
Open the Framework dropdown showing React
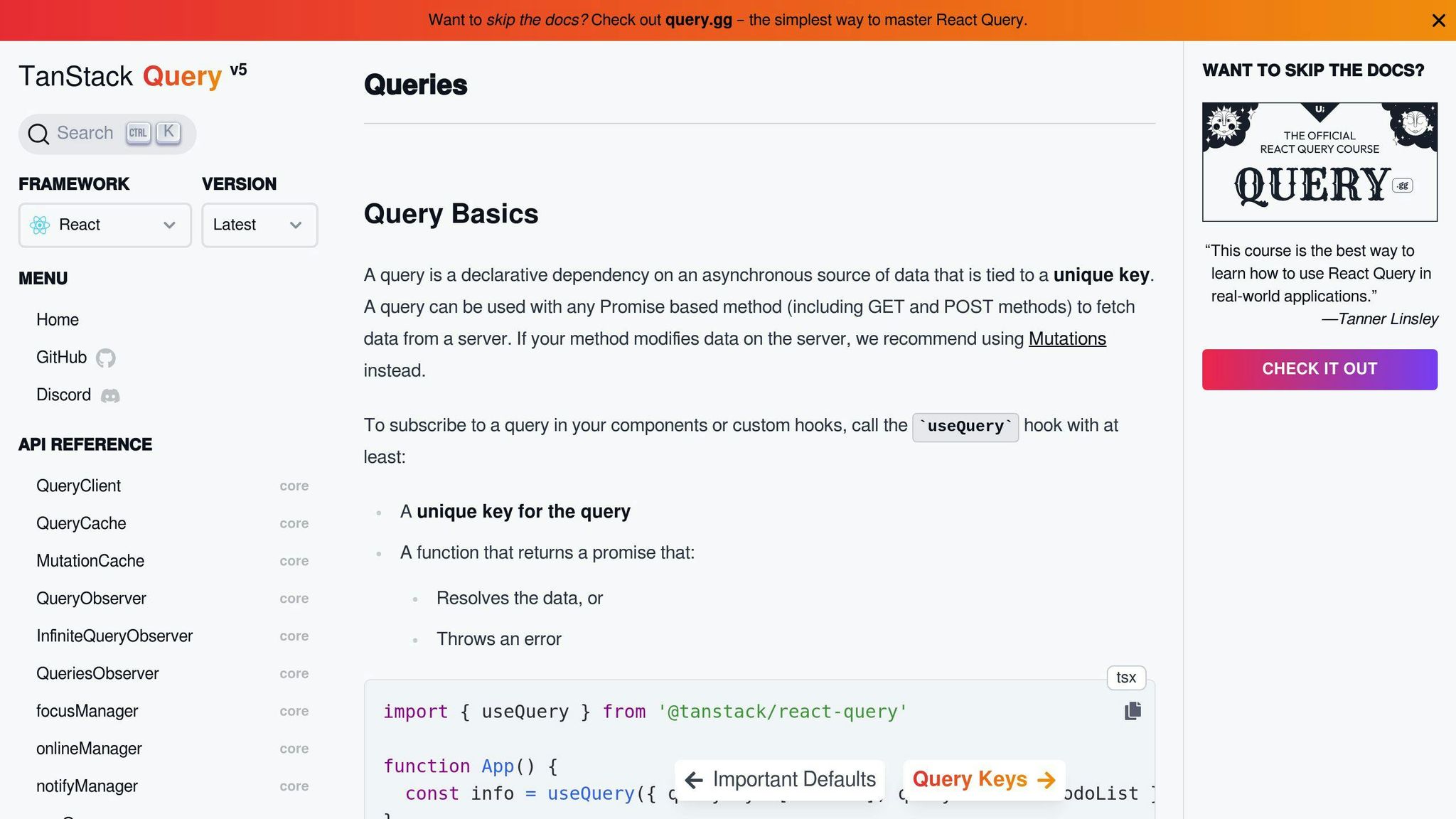(x=105, y=225)
